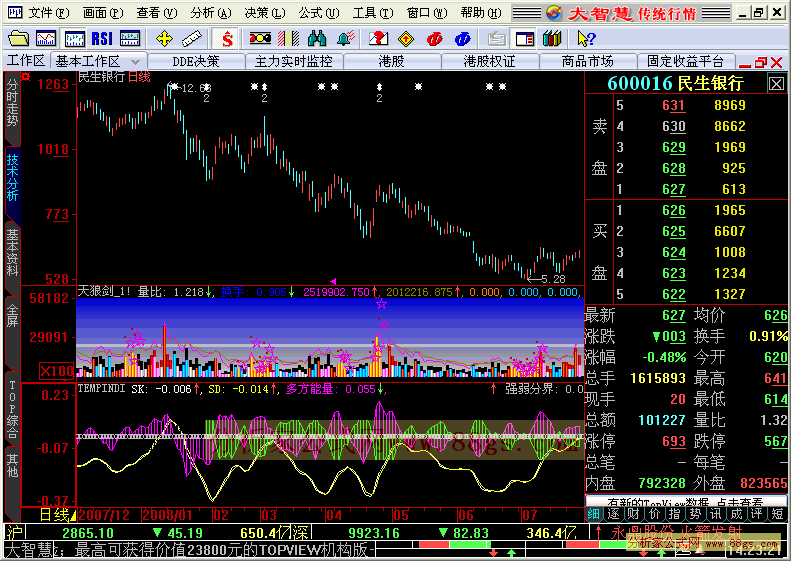Select the 其他 side tab

click(12, 466)
